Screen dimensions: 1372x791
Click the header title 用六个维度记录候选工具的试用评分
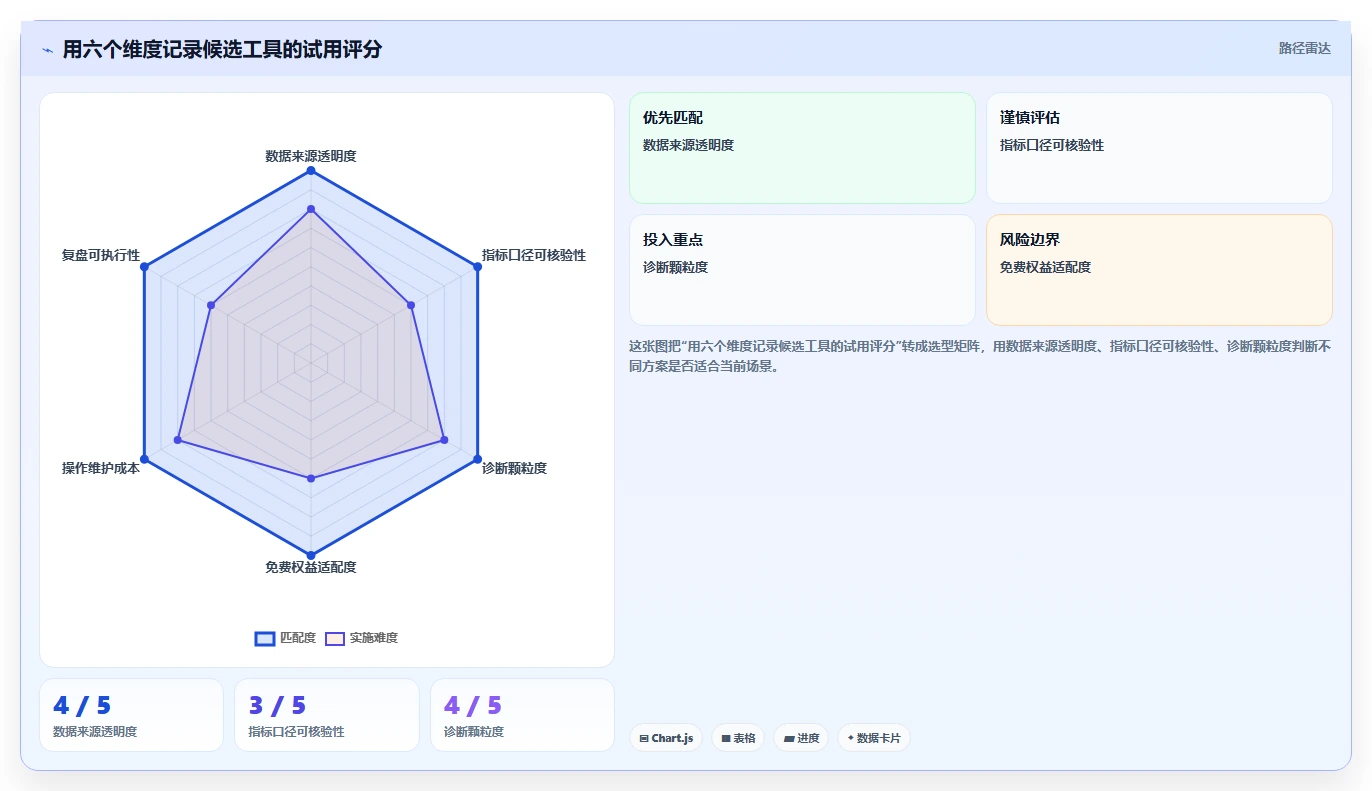[x=222, y=49]
